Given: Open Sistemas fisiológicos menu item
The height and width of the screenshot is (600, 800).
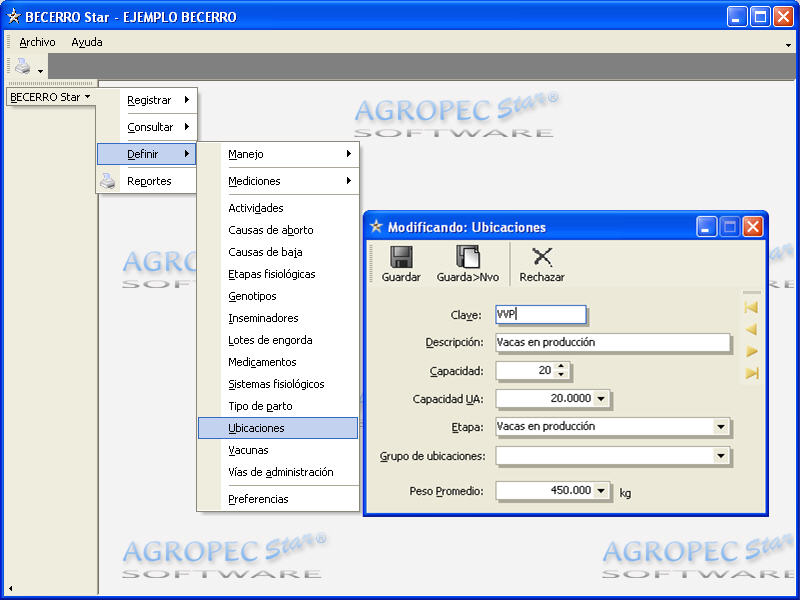Looking at the screenshot, I should tap(278, 384).
